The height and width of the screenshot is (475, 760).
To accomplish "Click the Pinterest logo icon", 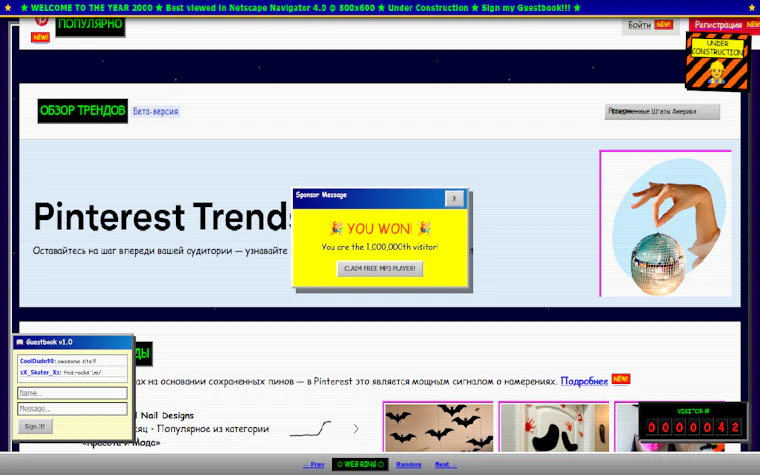I will tap(41, 20).
